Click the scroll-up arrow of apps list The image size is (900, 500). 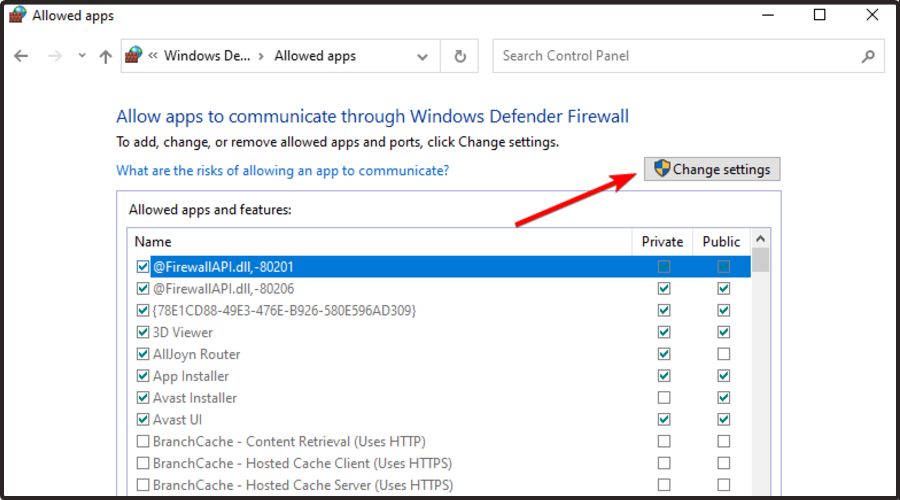pos(761,240)
